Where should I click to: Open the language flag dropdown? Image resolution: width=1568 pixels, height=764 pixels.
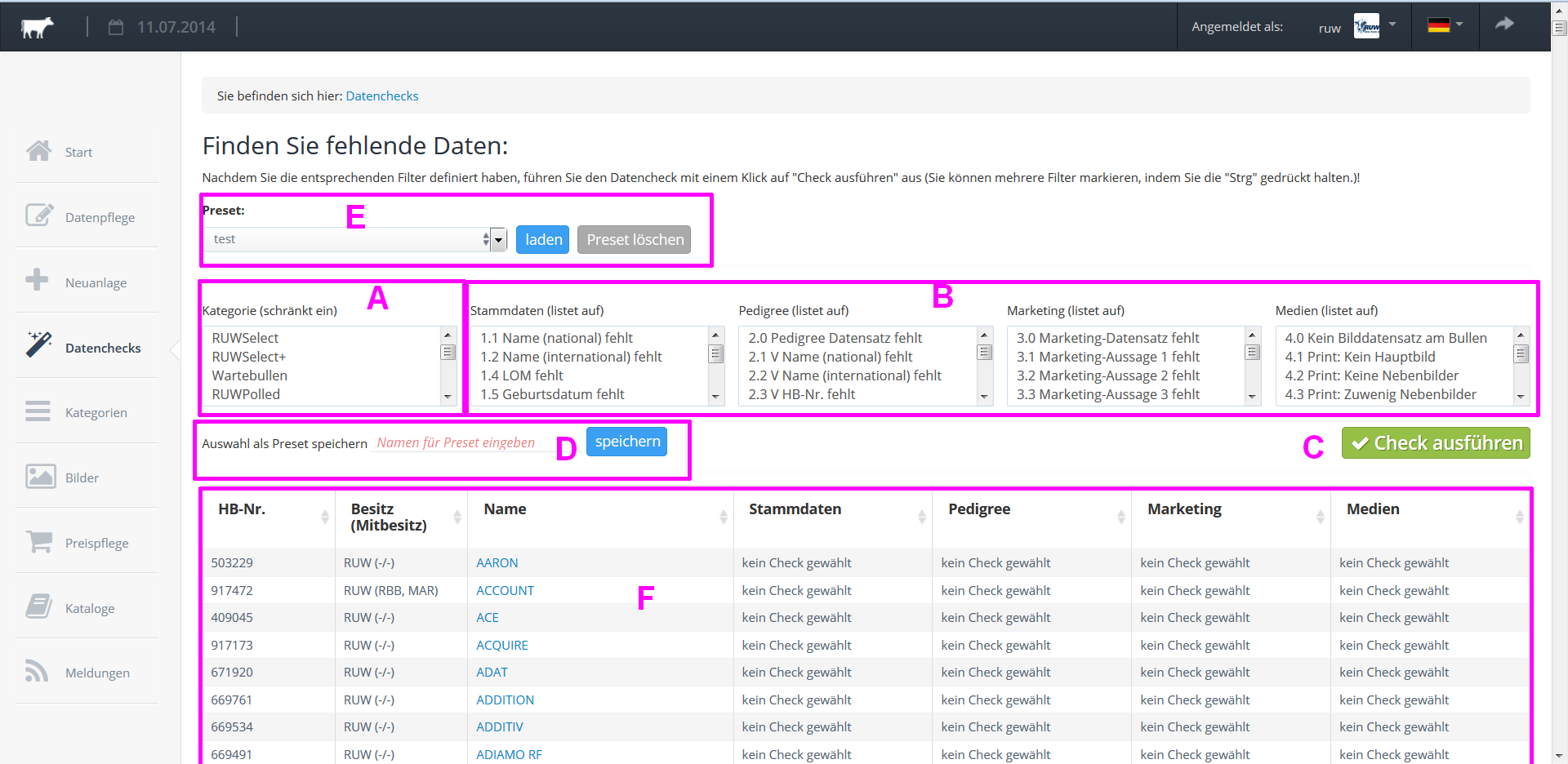pyautogui.click(x=1445, y=25)
